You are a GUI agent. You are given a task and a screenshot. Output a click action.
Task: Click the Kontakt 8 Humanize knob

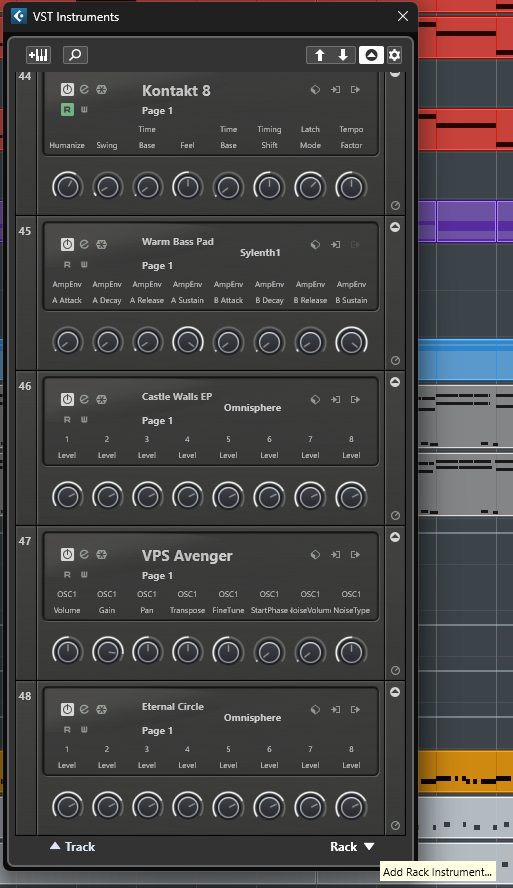[x=67, y=186]
